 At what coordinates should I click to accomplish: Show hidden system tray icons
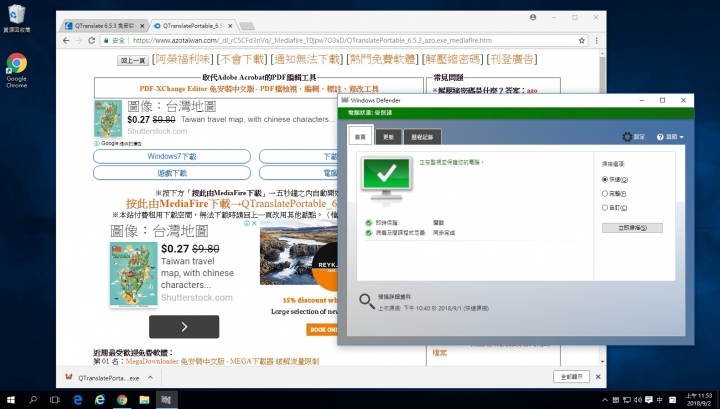tap(605, 400)
